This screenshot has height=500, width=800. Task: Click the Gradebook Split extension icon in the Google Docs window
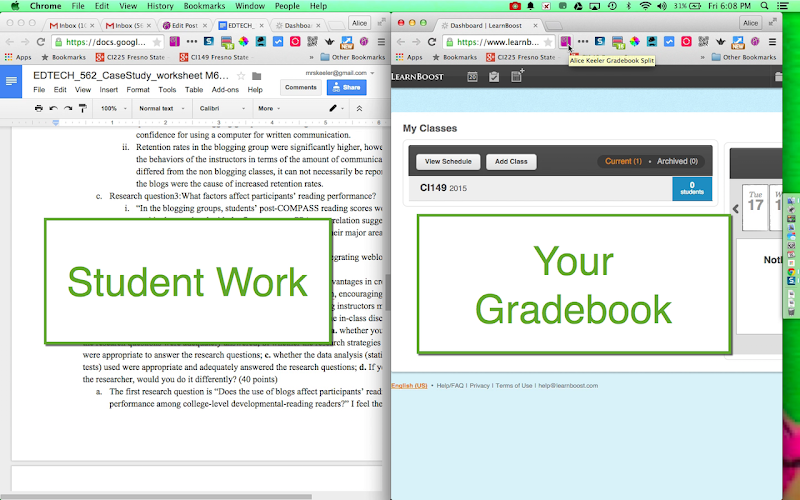[x=174, y=42]
